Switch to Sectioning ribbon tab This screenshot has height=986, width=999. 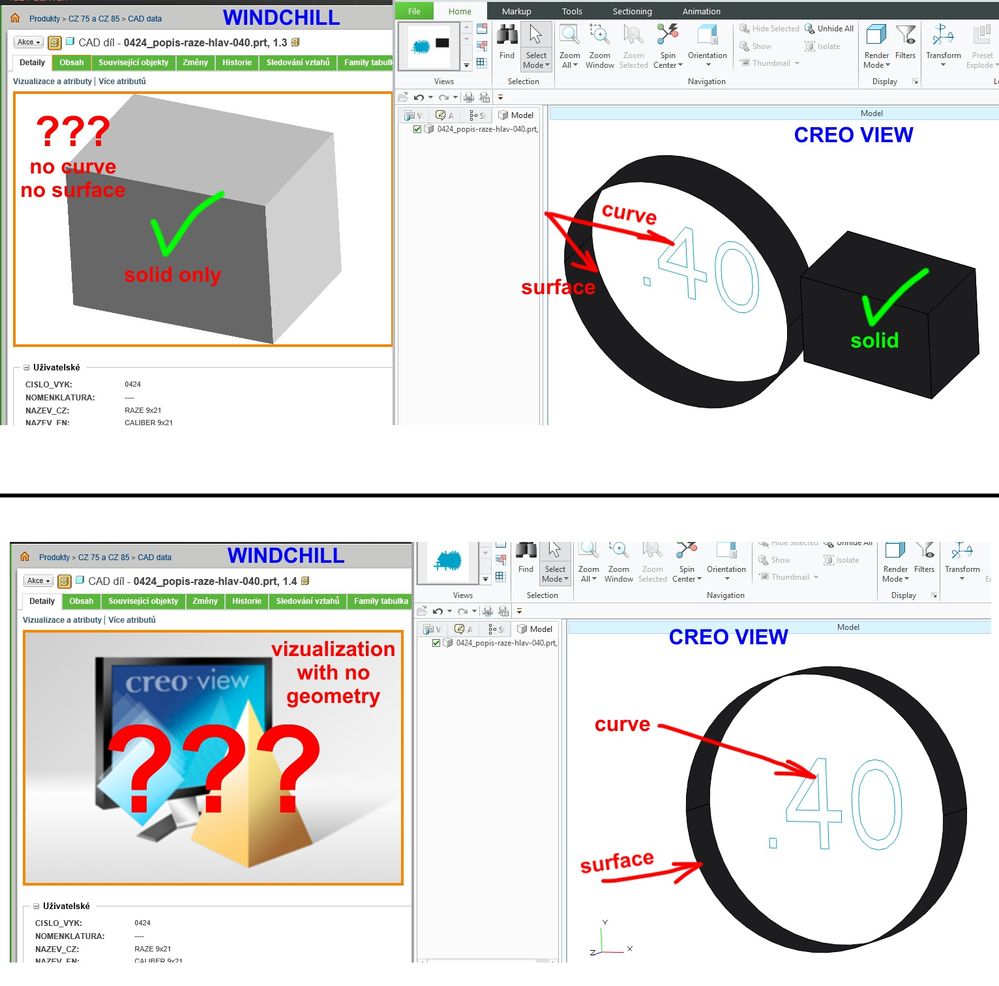(632, 11)
